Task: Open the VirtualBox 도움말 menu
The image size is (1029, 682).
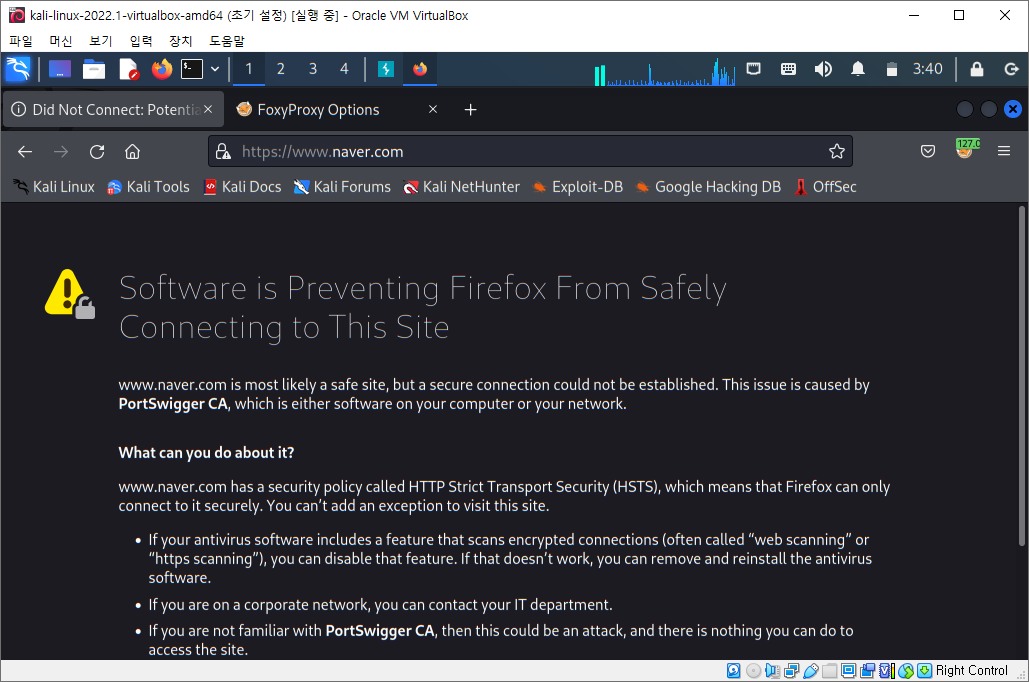Action: click(226, 41)
